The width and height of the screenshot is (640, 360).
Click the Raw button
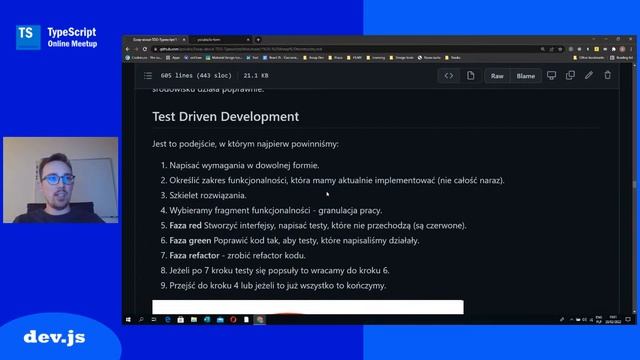point(497,76)
